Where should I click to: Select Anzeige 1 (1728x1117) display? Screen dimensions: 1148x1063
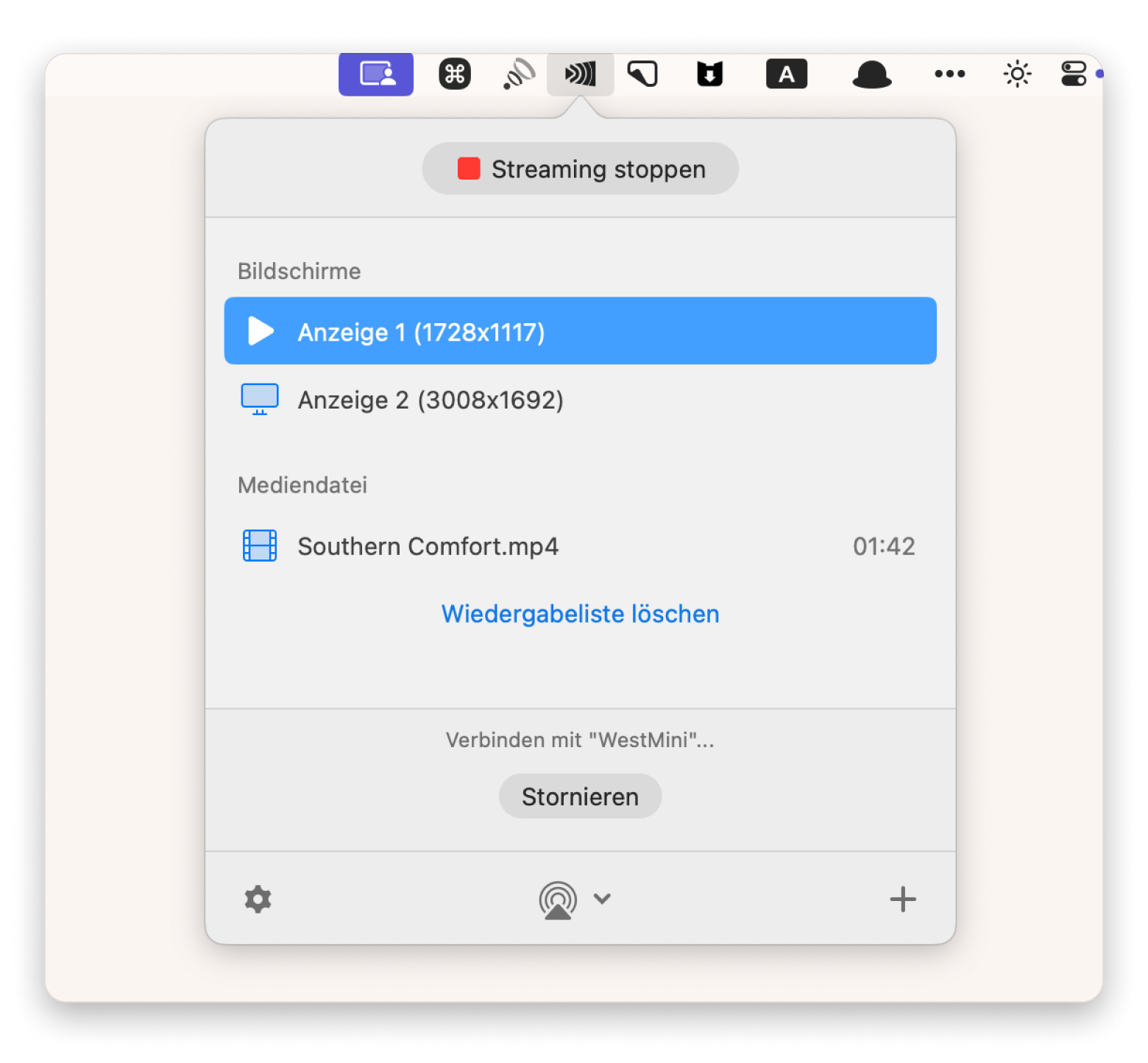click(x=580, y=331)
